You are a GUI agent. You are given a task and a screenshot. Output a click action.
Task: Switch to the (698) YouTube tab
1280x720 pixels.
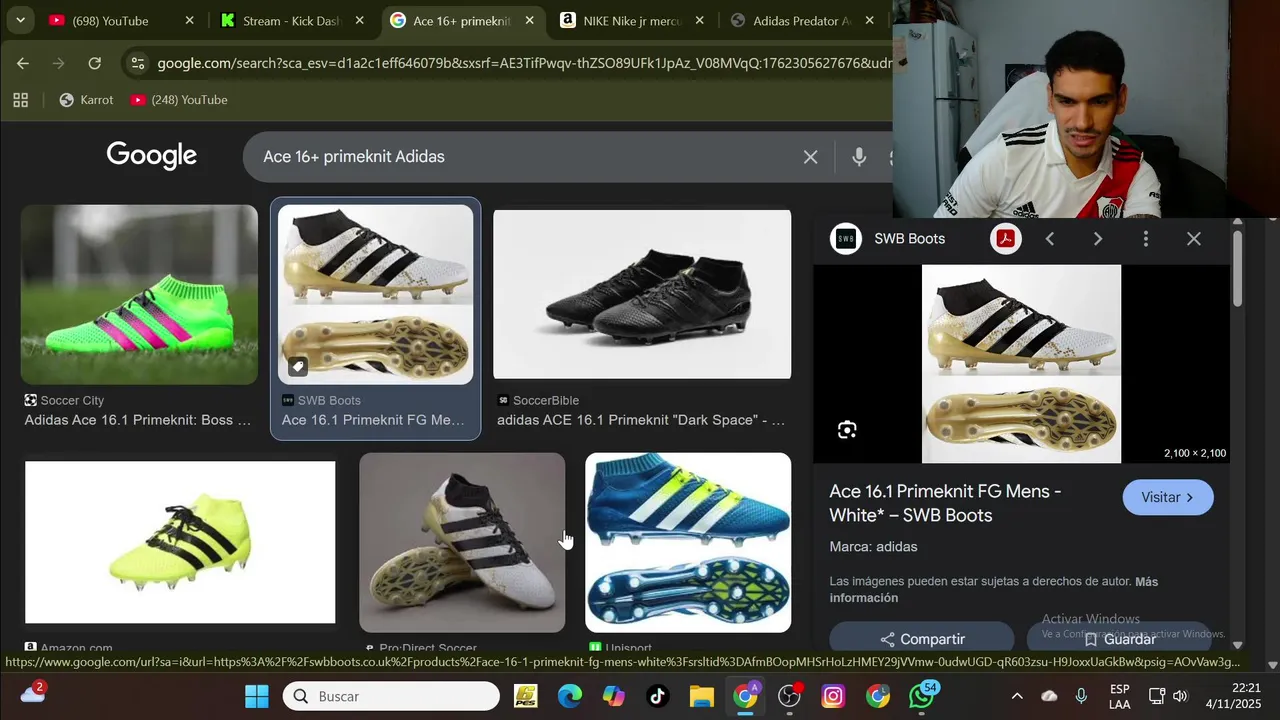[x=110, y=20]
